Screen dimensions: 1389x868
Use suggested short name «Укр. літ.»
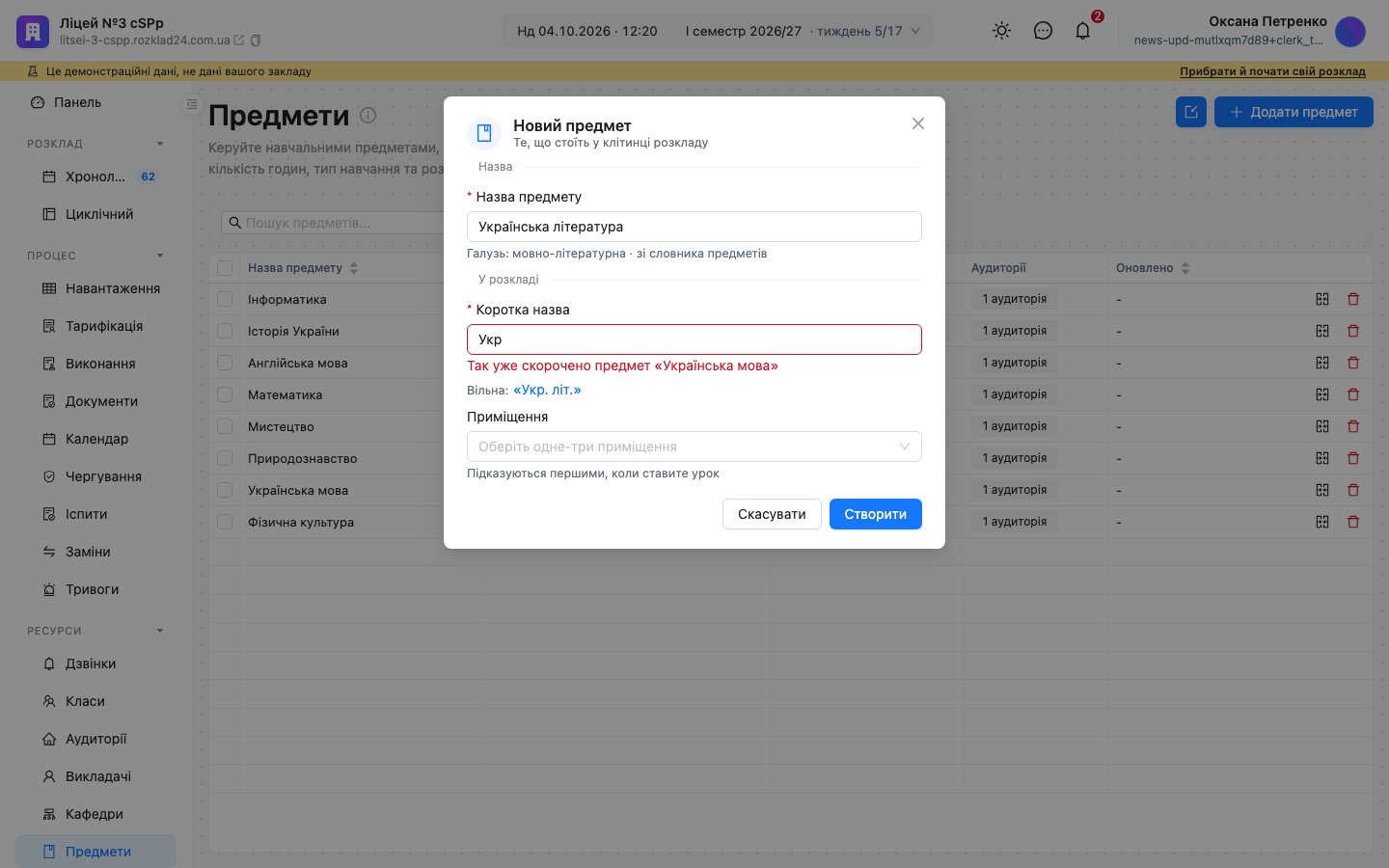(547, 391)
